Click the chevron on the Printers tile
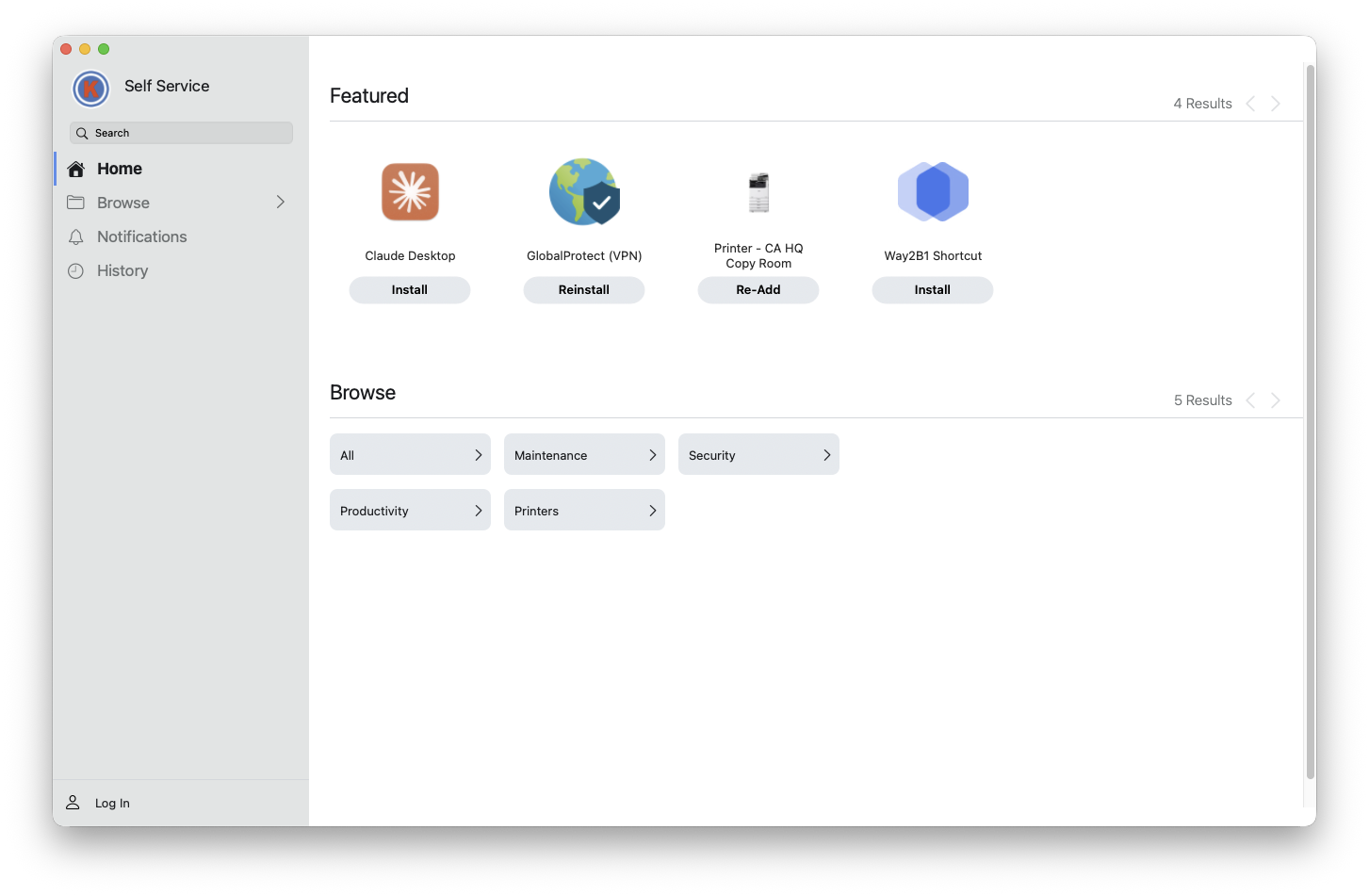1369x896 pixels. pos(652,511)
